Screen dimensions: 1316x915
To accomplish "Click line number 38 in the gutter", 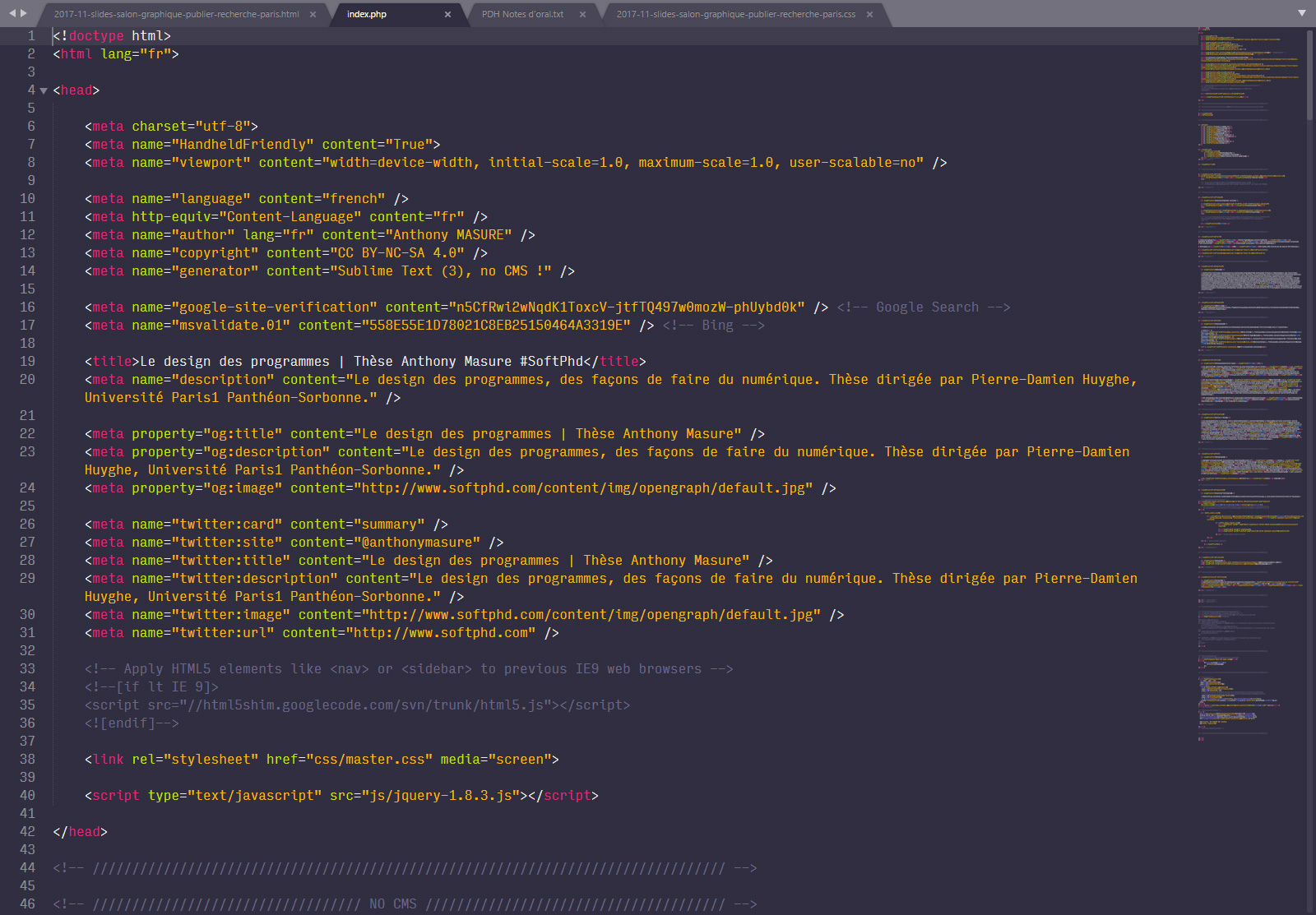I will (27, 760).
